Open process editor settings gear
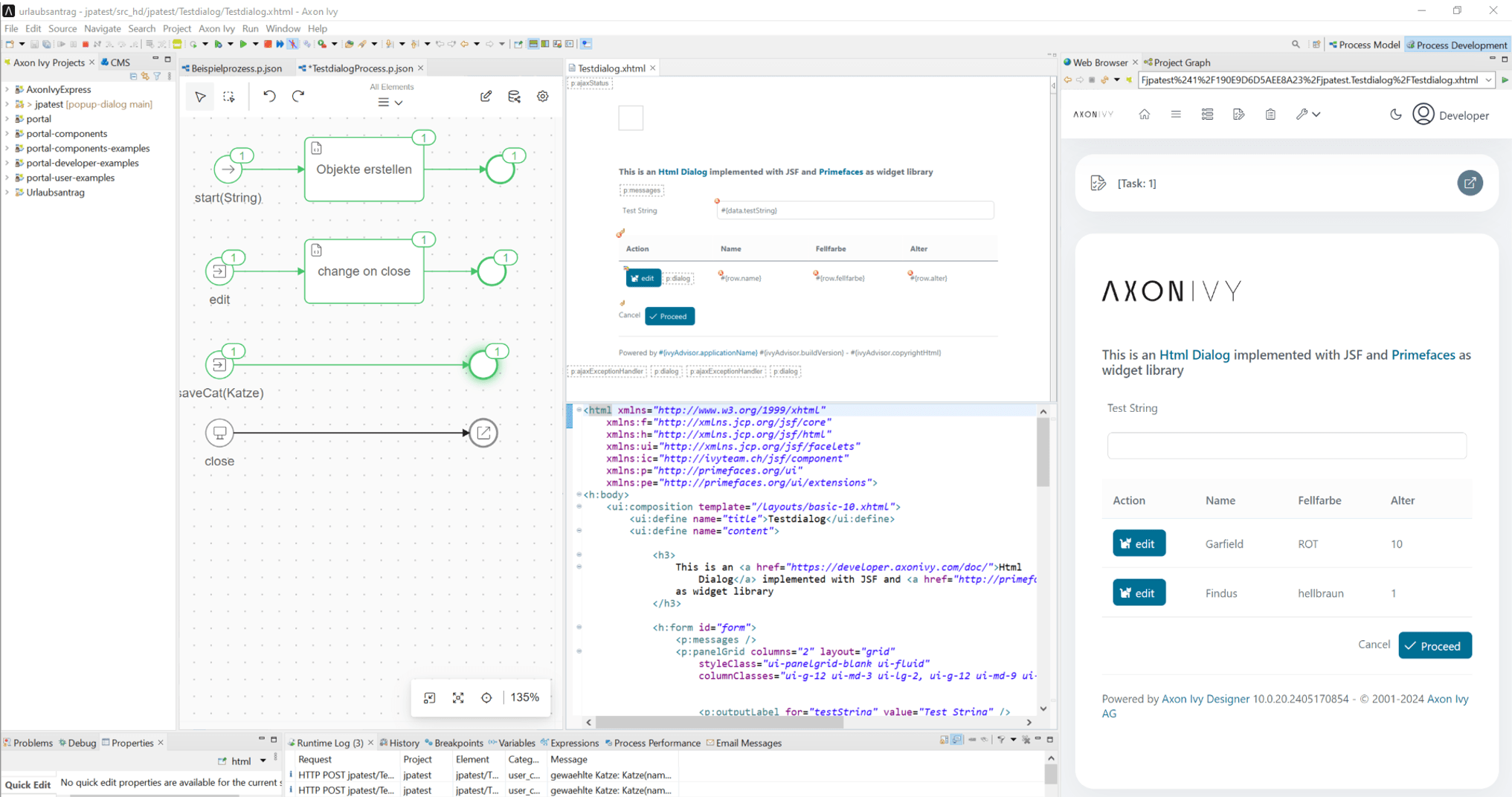This screenshot has width=1512, height=797. [x=543, y=97]
